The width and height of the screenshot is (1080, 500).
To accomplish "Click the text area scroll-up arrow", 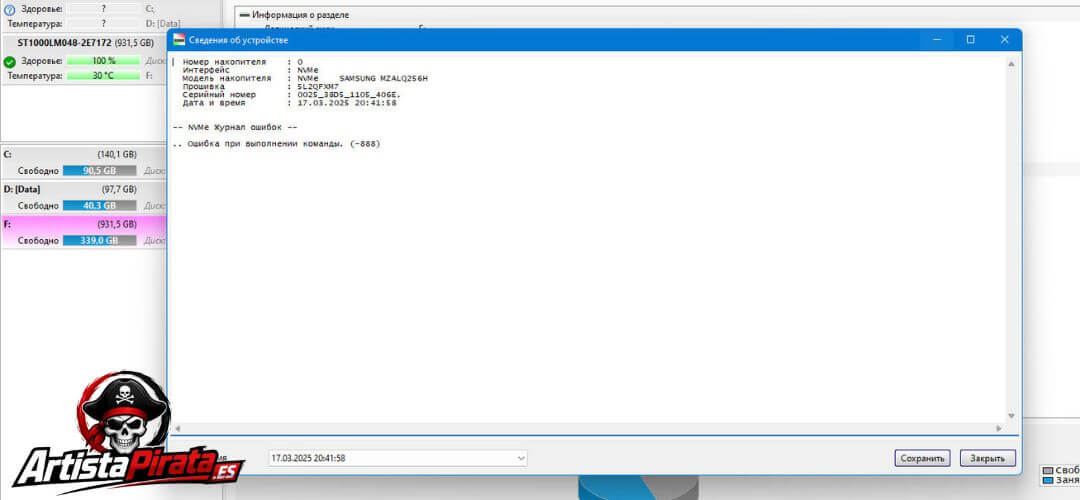I will [x=1011, y=63].
